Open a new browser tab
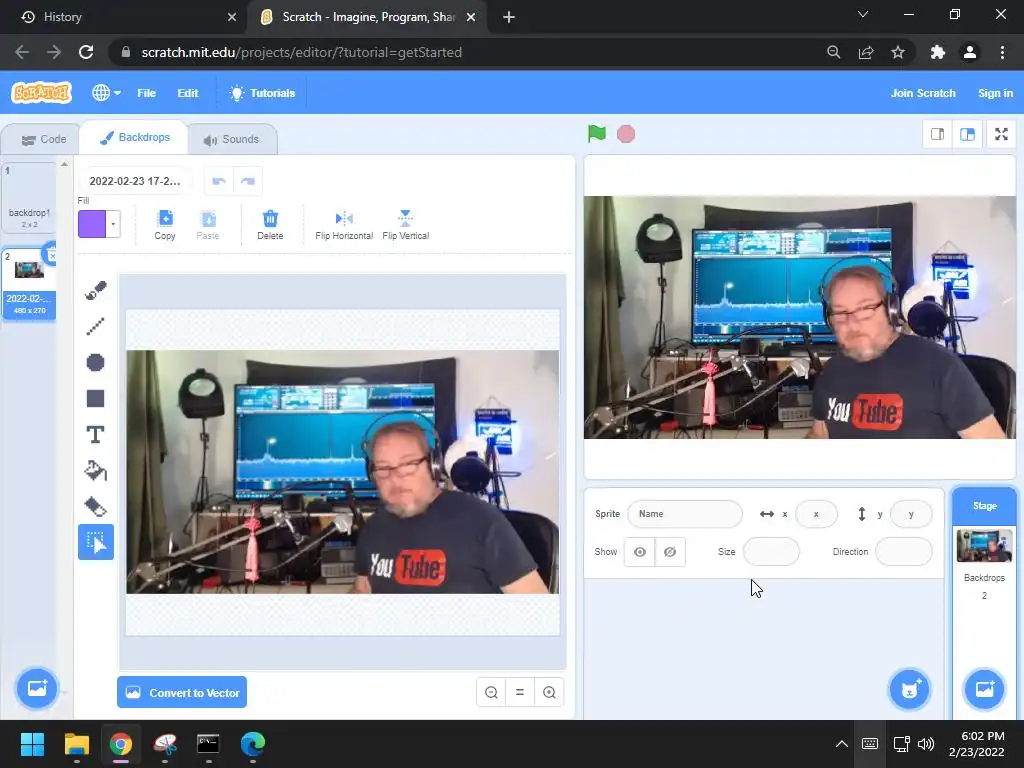 point(509,17)
